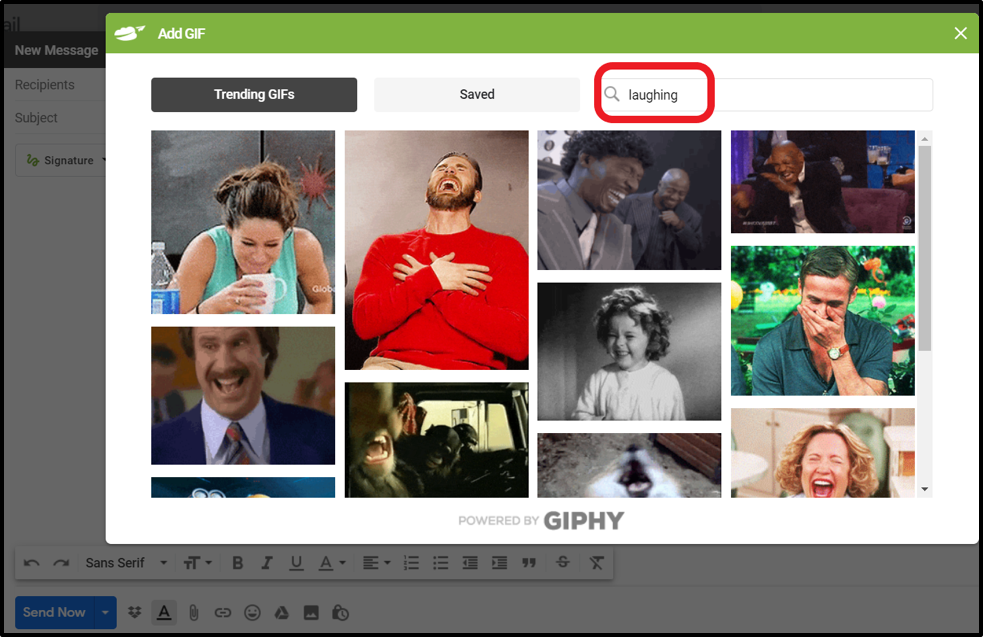
Task: Toggle strikethrough formatting
Action: (562, 563)
